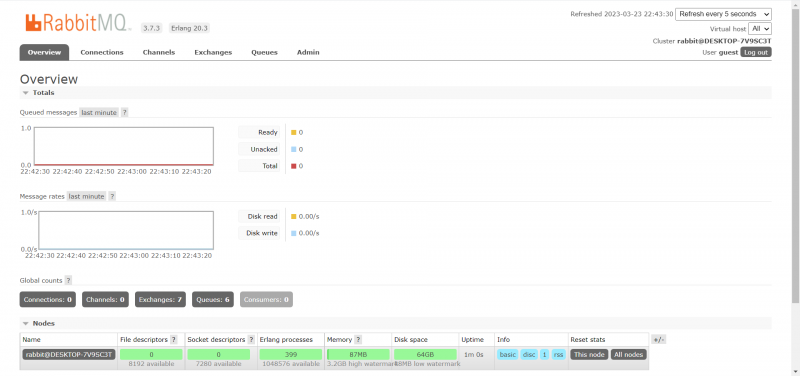Click the 7280 available text
The image size is (800, 376).
click(219, 364)
